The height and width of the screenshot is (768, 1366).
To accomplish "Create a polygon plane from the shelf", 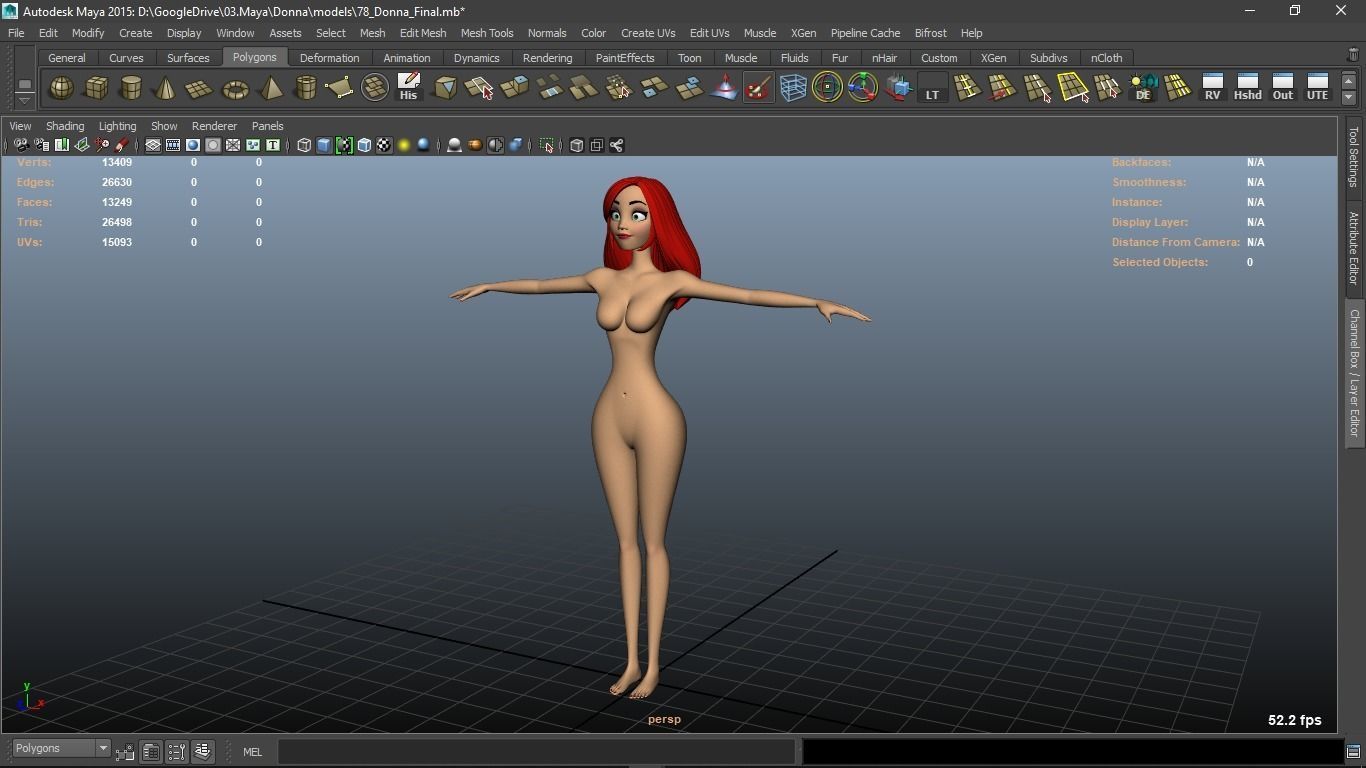I will tap(200, 88).
